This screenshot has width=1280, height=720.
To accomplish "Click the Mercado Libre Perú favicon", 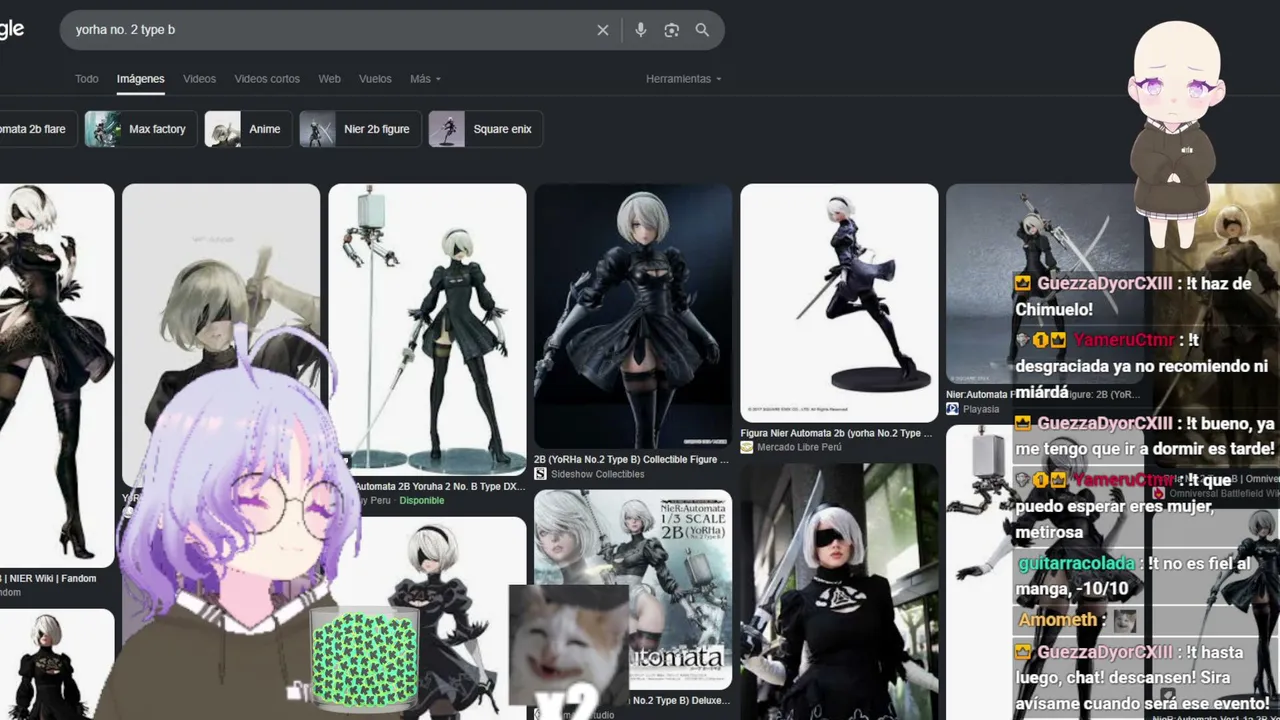I will [x=746, y=447].
